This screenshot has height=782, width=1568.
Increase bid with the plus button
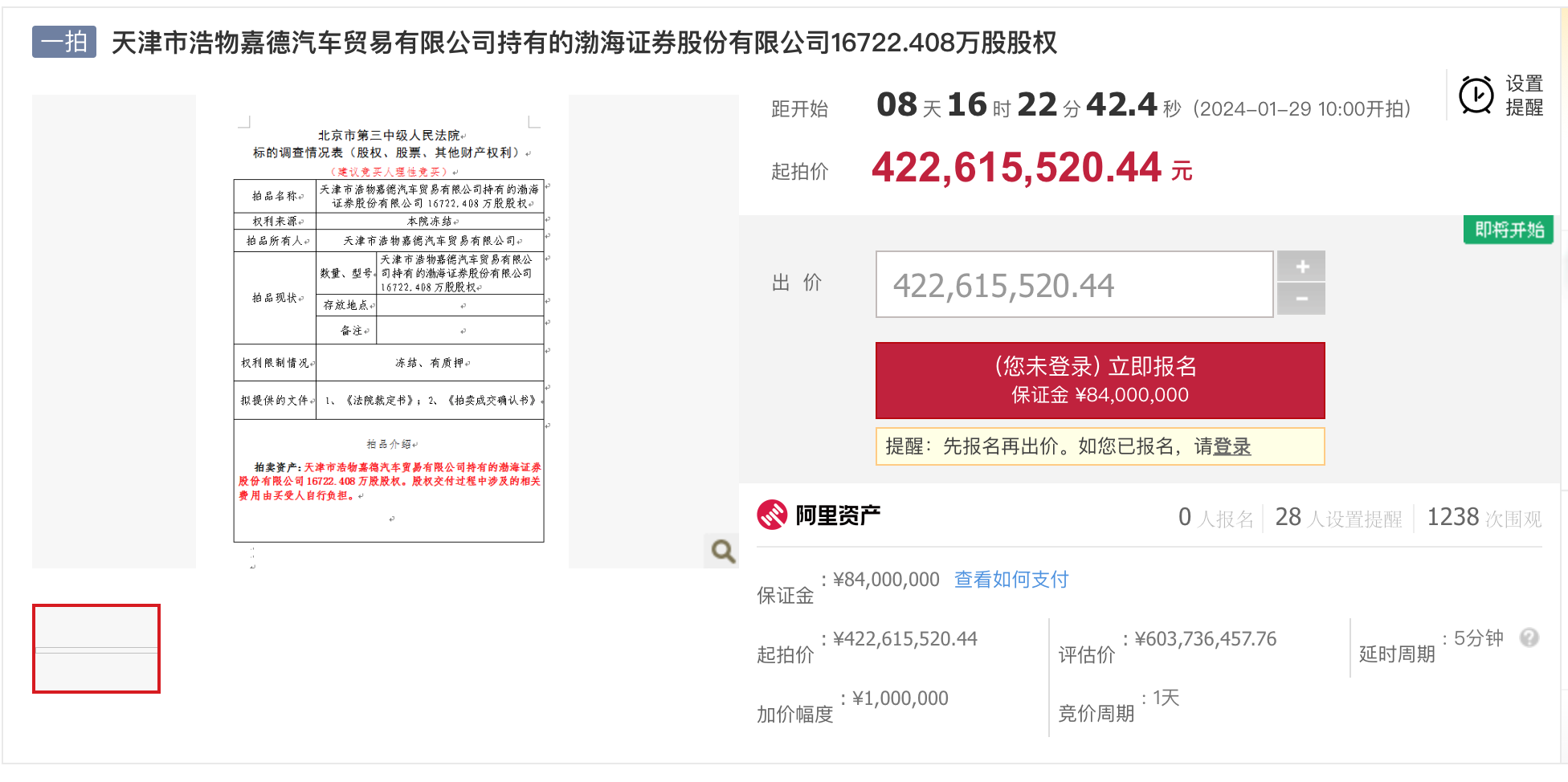coord(1301,267)
